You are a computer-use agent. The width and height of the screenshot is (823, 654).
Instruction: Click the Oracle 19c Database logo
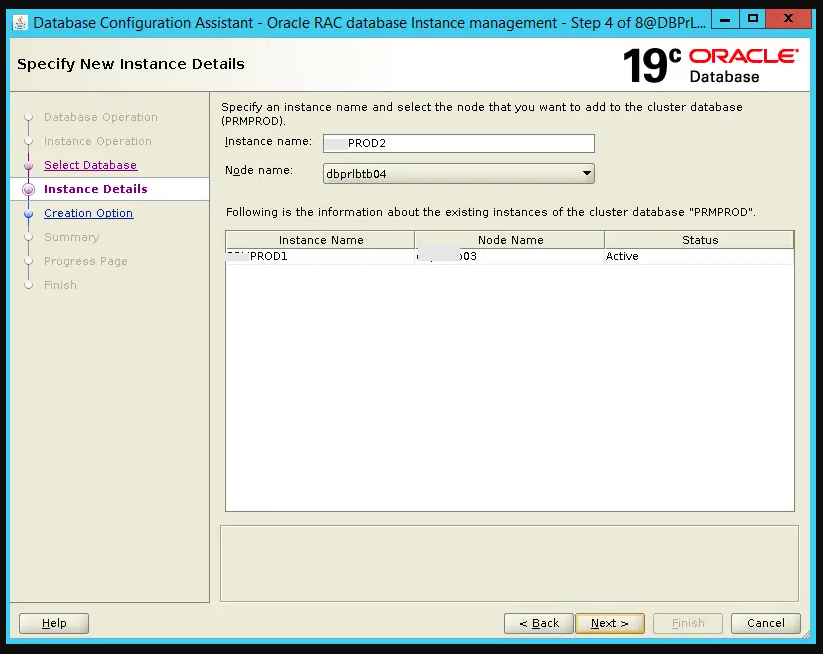click(711, 66)
